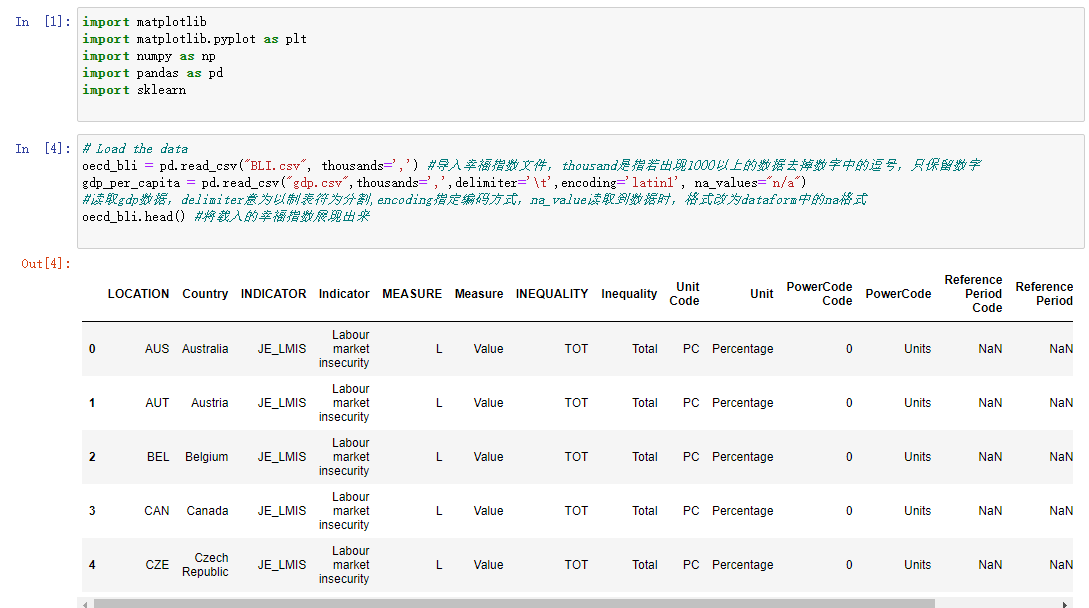Screen dimensions: 1089x608
Task: Click the scrollbar left arrow
Action: pos(85,604)
